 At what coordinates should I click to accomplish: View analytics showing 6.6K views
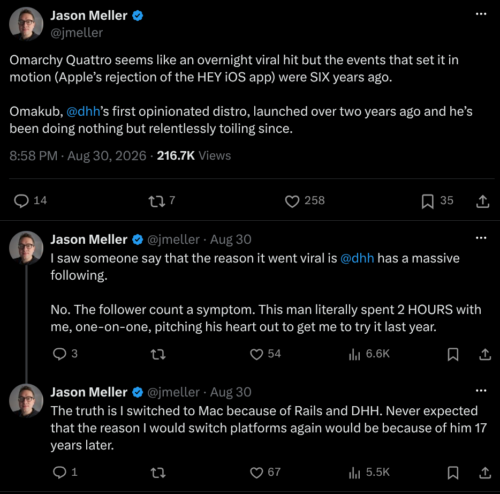click(369, 354)
